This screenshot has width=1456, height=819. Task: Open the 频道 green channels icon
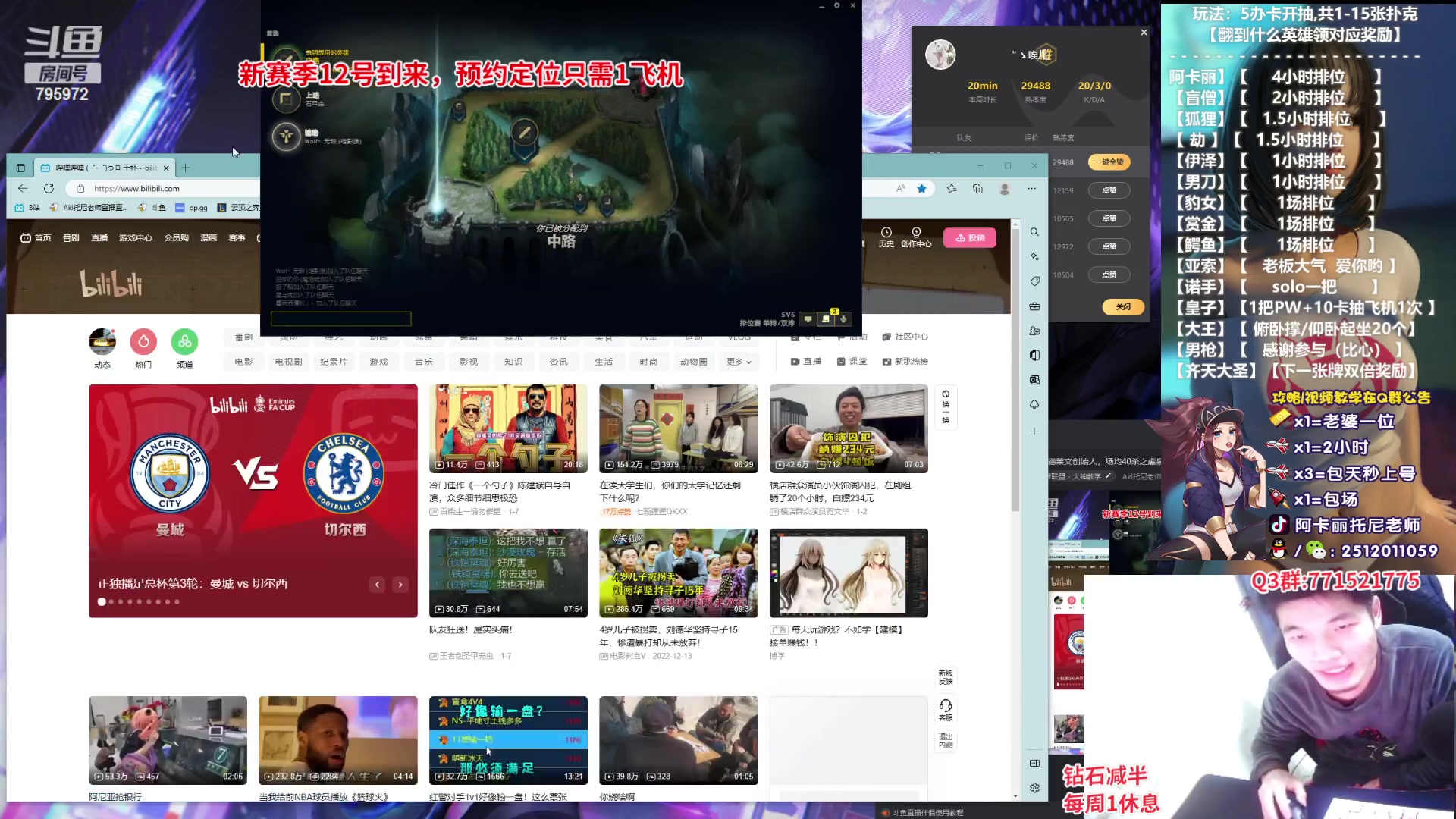(x=184, y=342)
